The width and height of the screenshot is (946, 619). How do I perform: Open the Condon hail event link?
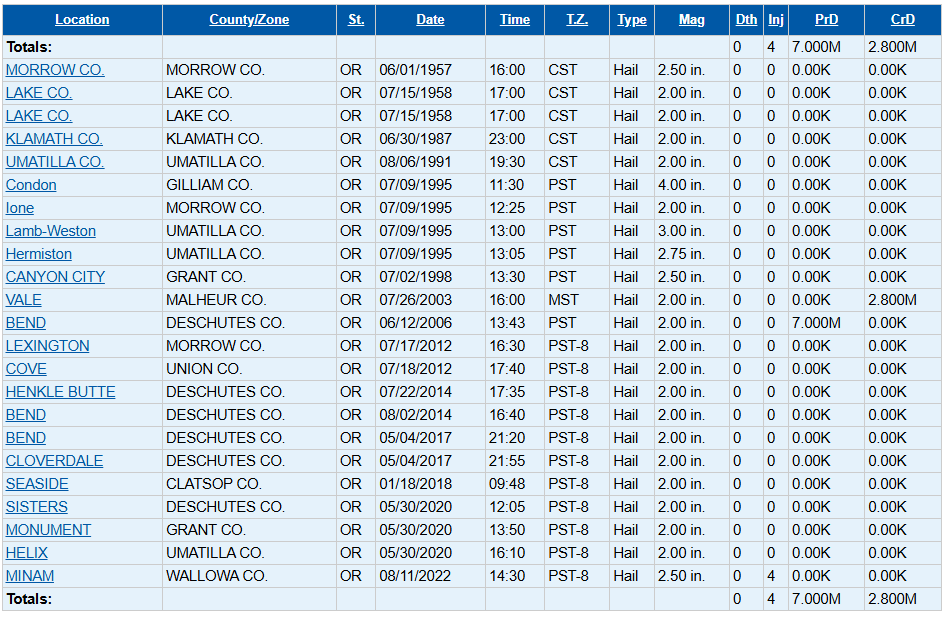point(31,185)
